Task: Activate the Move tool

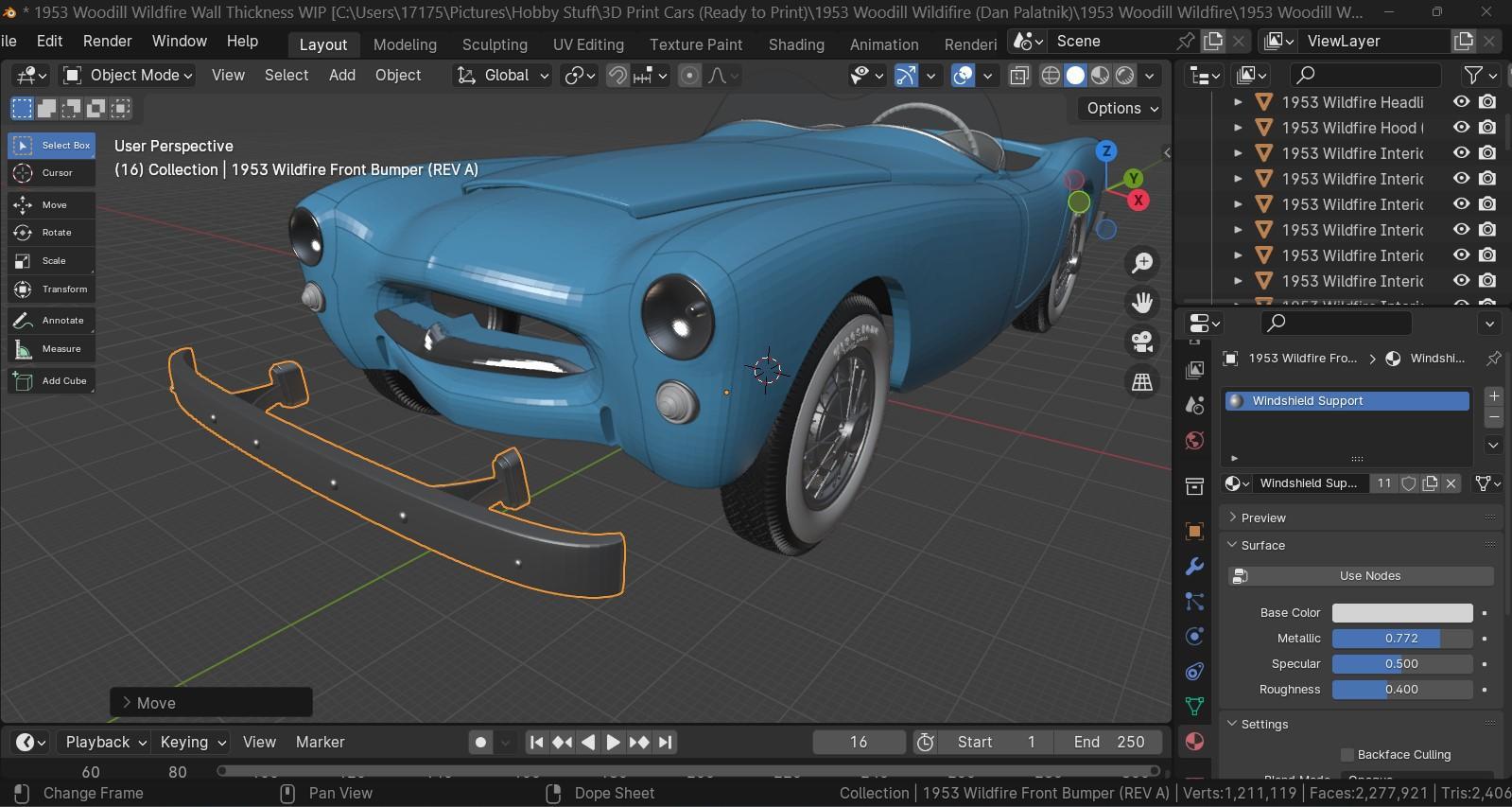Action: [x=52, y=204]
